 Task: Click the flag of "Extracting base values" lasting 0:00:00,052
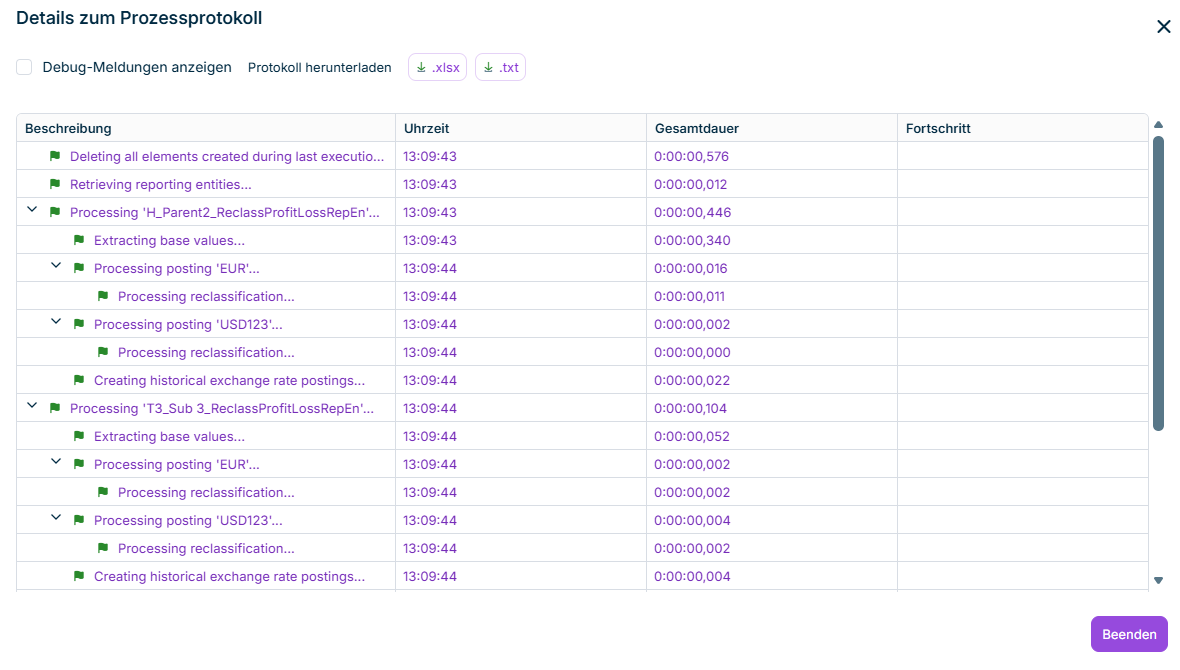pos(79,436)
